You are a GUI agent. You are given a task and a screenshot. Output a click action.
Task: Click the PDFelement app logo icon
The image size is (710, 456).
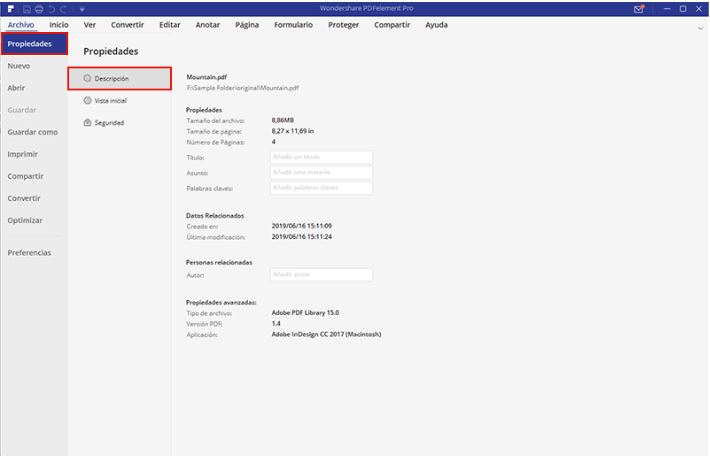tap(8, 8)
